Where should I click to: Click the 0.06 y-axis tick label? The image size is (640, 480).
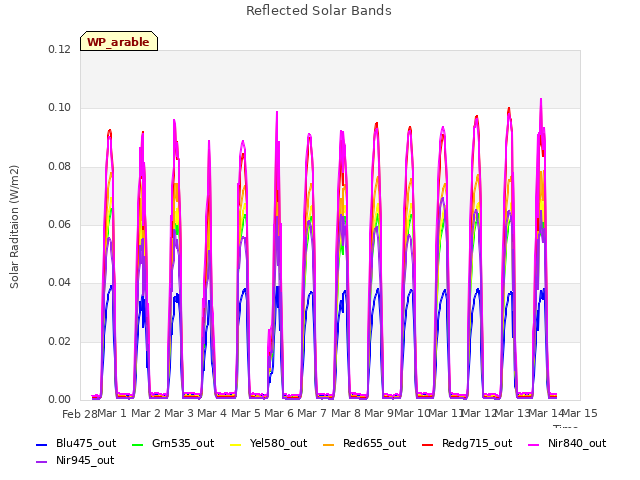[60, 224]
